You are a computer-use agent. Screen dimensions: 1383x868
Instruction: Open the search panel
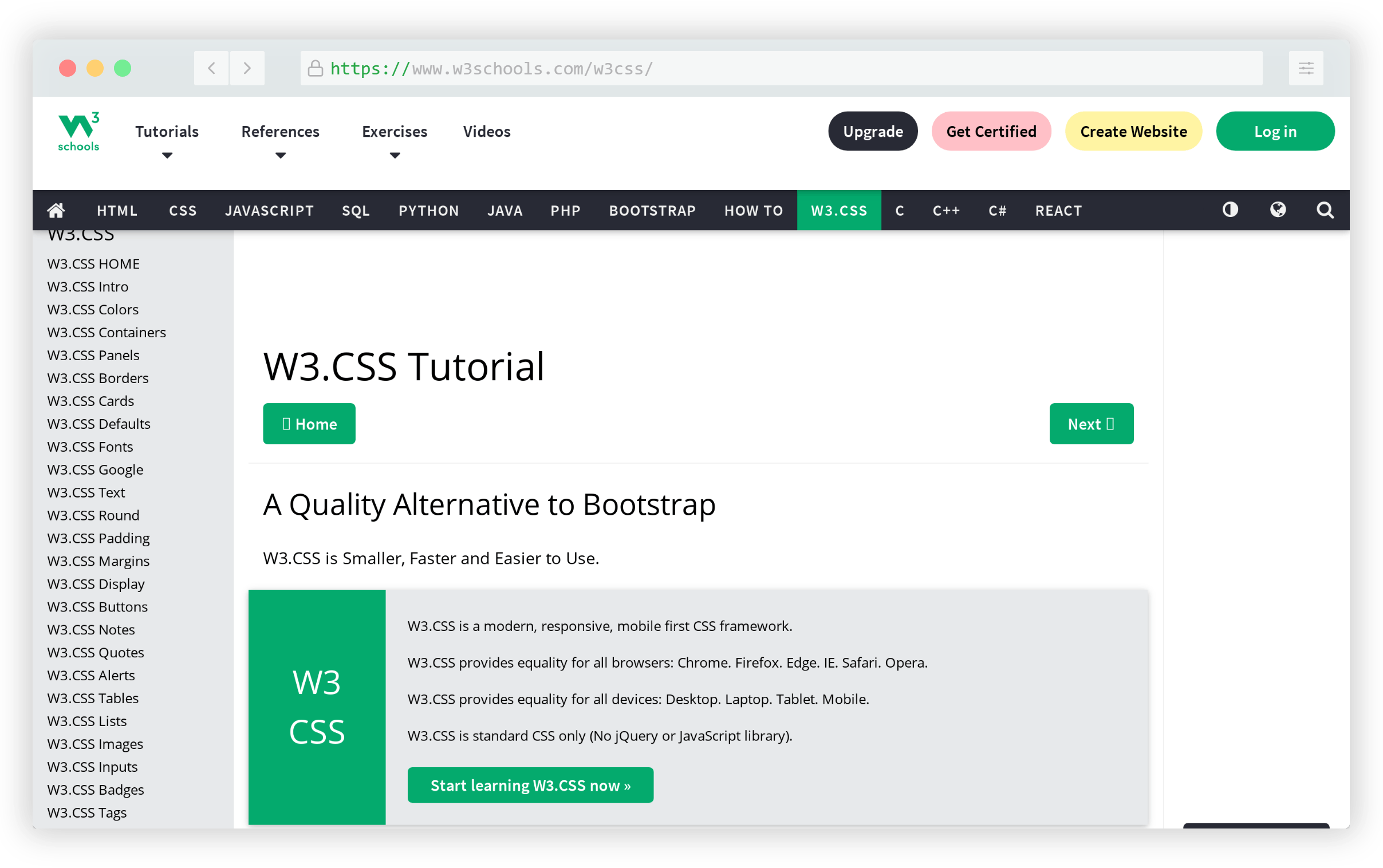(1325, 210)
